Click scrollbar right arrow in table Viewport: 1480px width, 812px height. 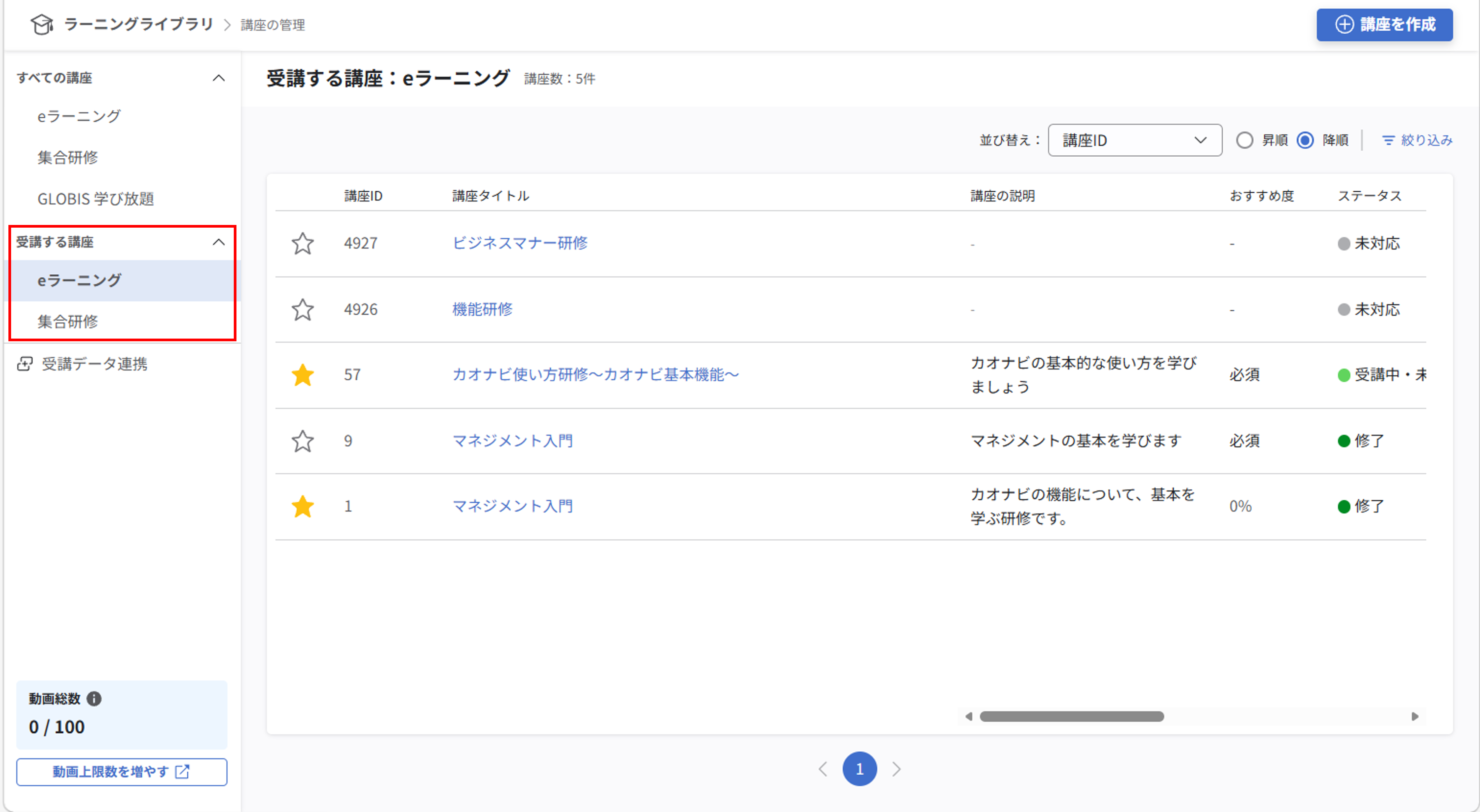pyautogui.click(x=1414, y=716)
